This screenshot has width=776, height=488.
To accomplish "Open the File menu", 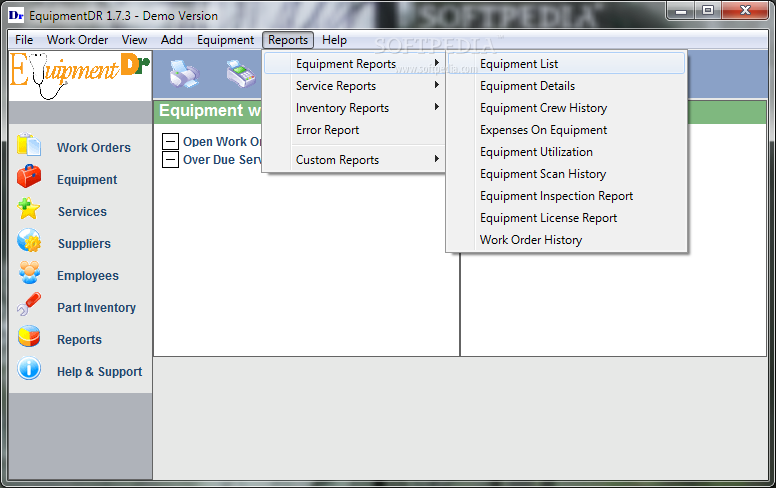I will (24, 40).
